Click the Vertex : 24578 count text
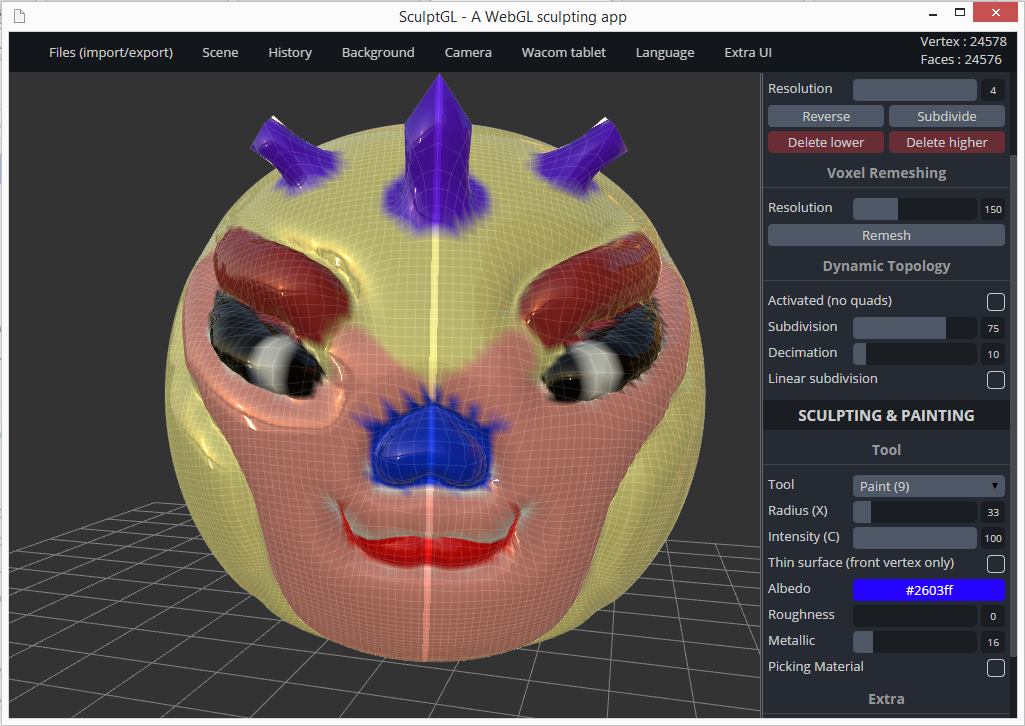The height and width of the screenshot is (726, 1025). [x=963, y=41]
